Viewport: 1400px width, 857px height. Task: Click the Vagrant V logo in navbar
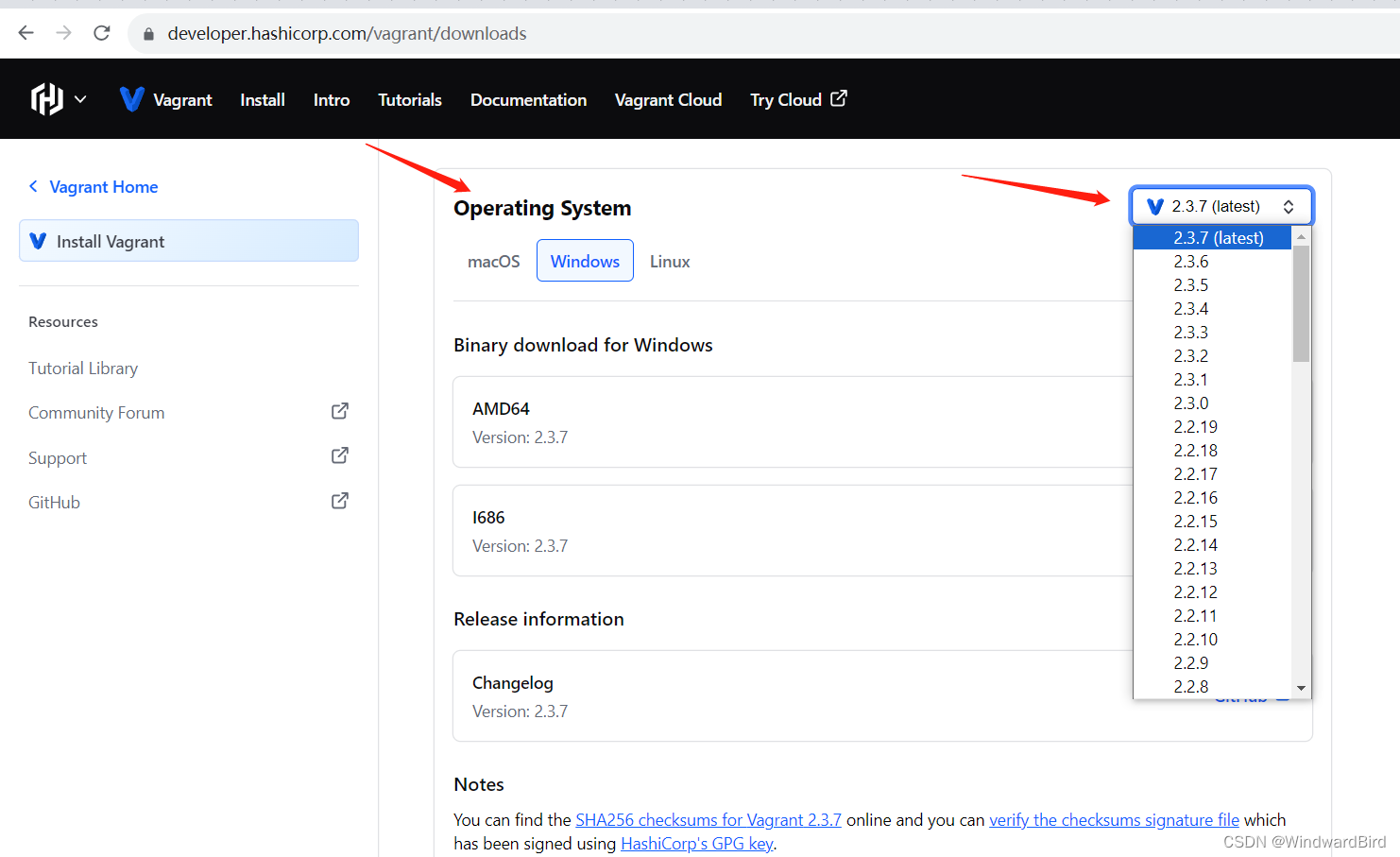(131, 99)
